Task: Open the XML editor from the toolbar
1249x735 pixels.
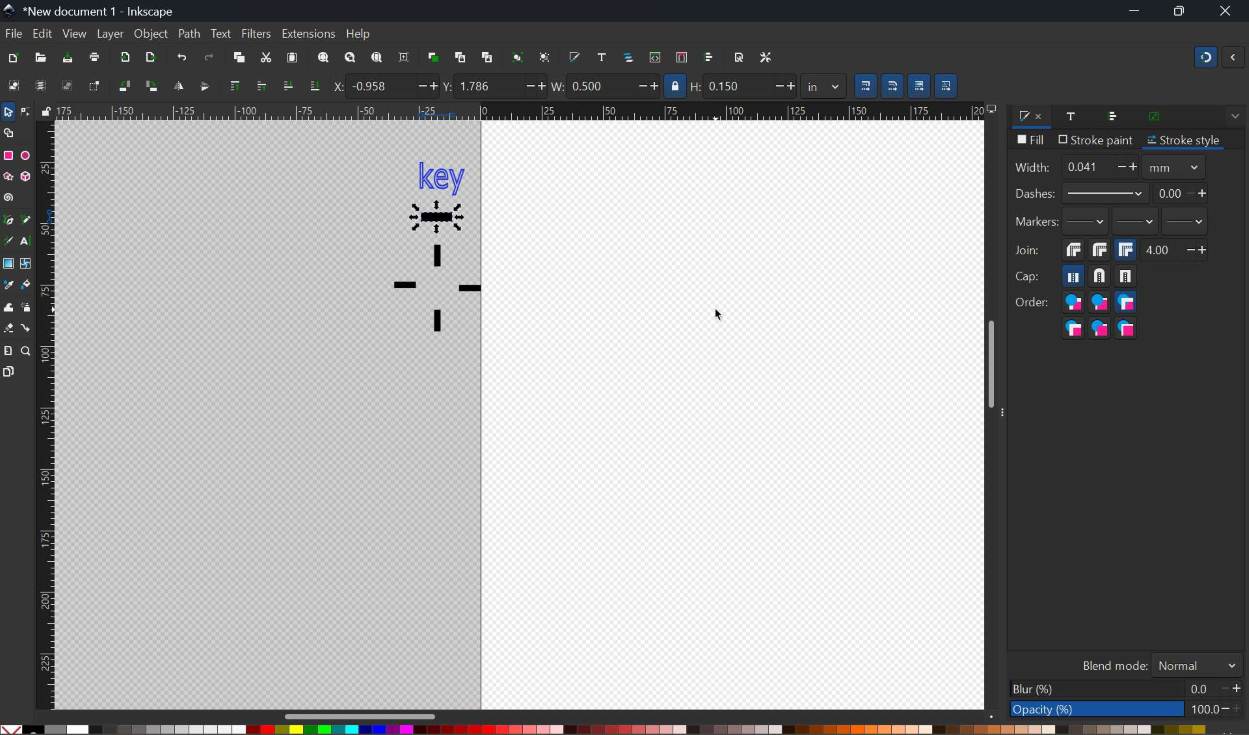Action: 655,57
